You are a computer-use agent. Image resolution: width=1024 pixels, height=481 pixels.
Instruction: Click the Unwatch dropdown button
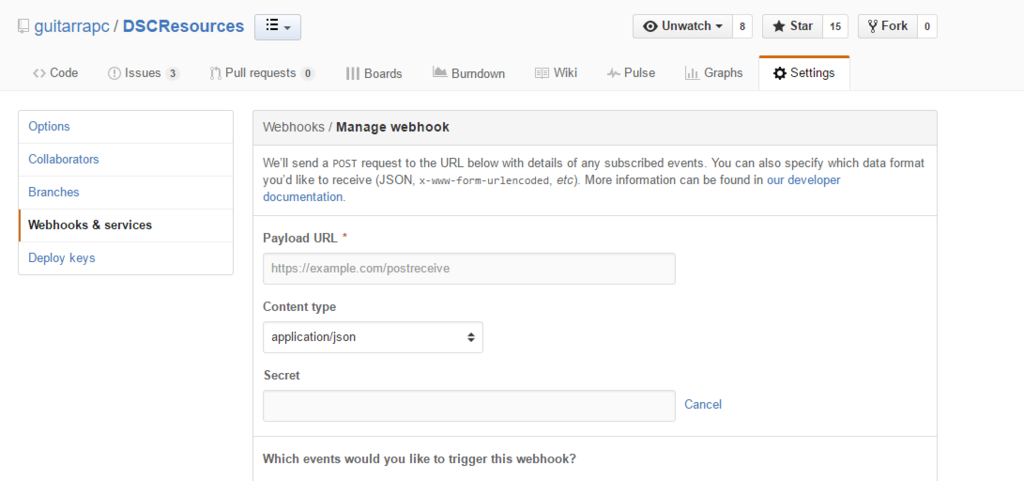[682, 26]
